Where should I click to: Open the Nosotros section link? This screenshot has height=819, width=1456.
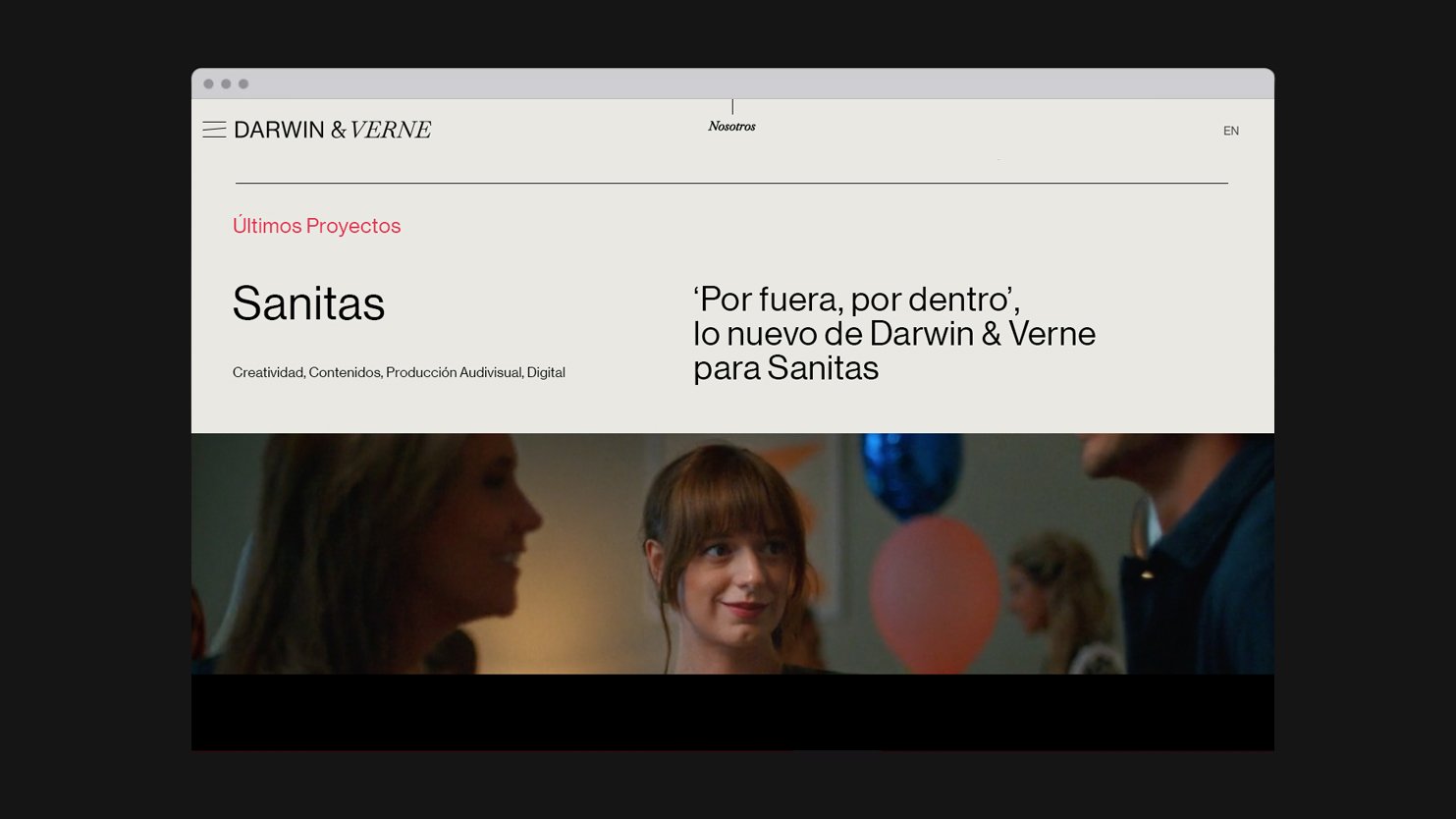(731, 126)
